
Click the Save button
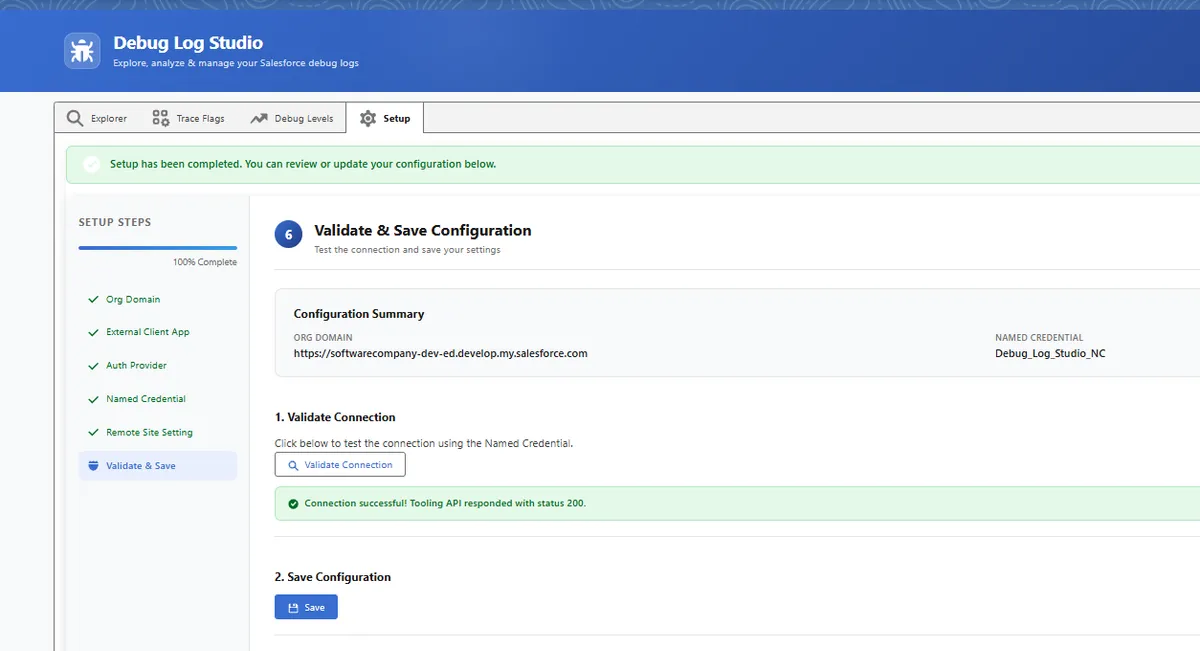(306, 607)
